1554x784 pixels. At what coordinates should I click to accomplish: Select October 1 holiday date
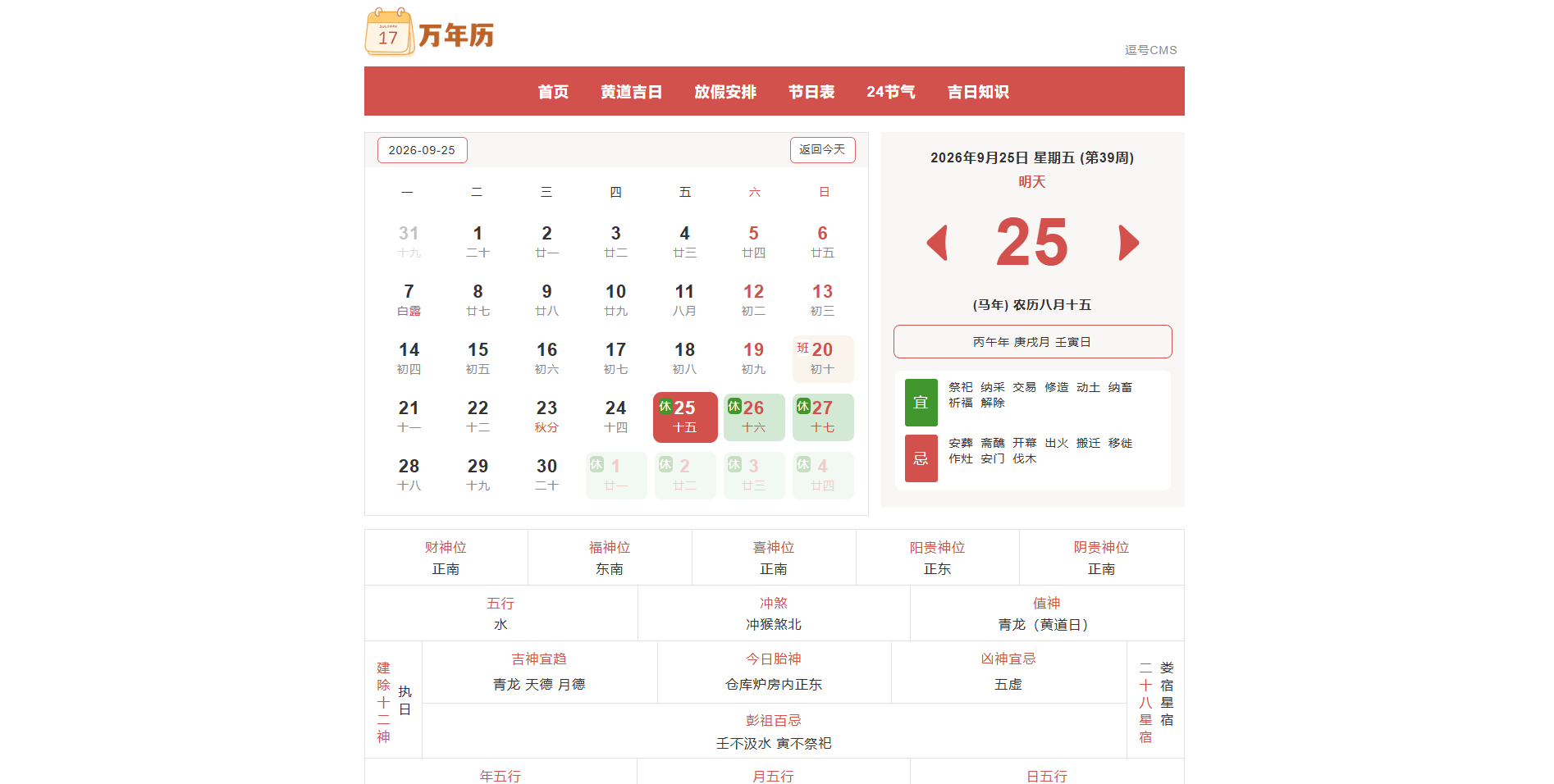point(616,475)
